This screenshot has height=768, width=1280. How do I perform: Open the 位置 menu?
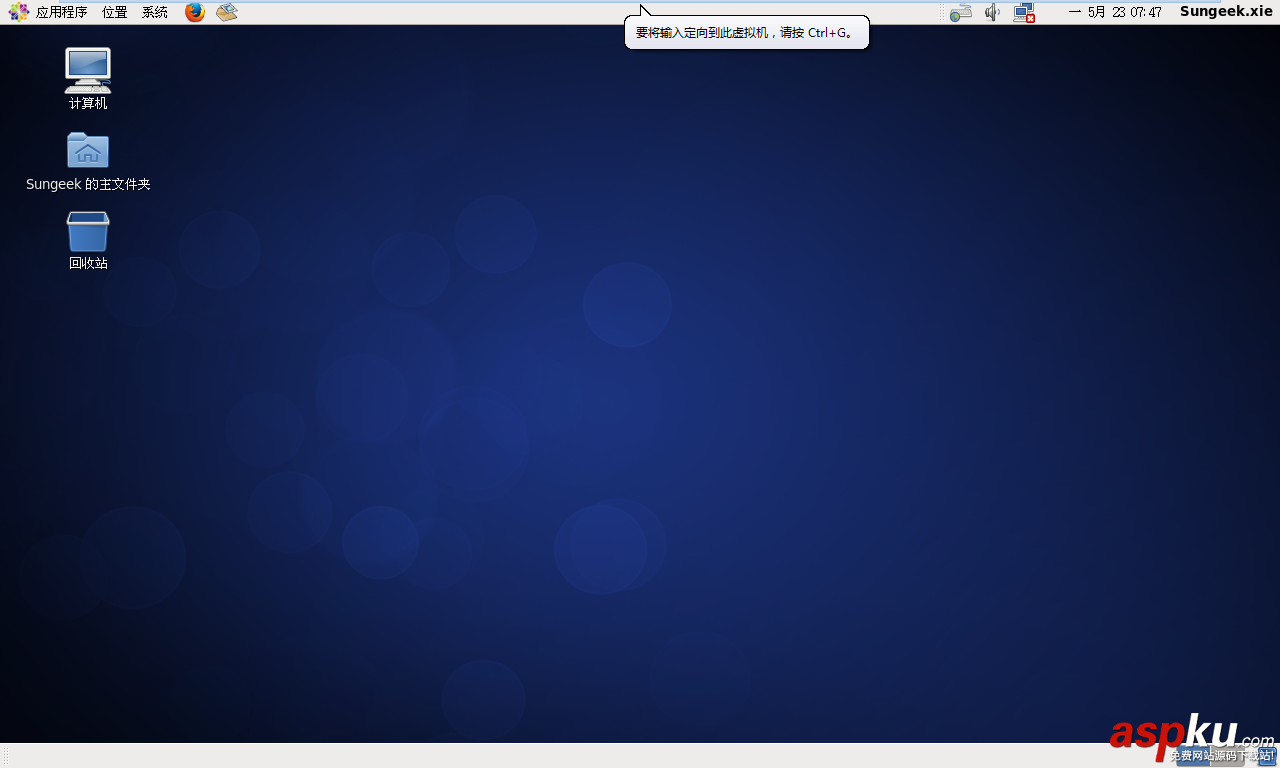click(x=113, y=12)
